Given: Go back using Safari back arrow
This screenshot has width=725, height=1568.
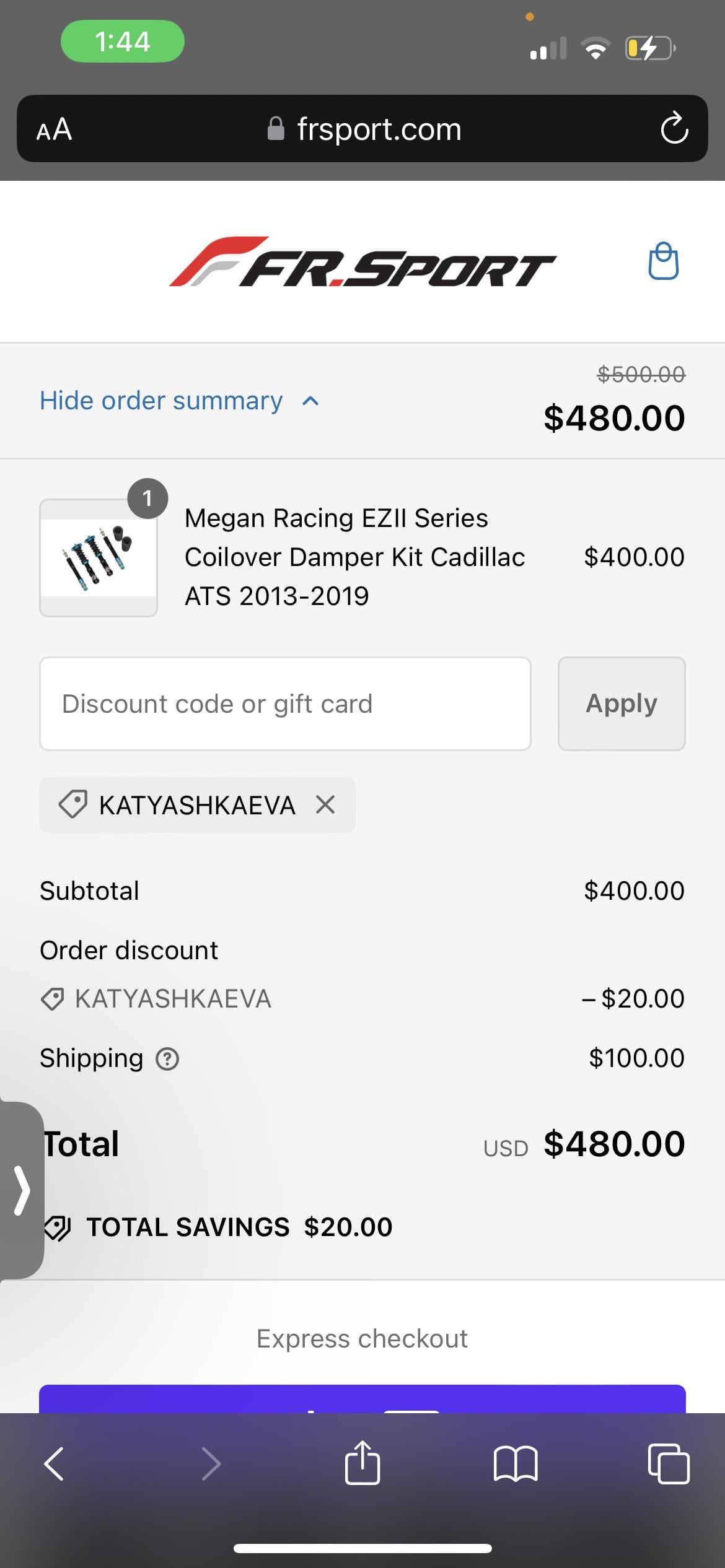Looking at the screenshot, I should [x=55, y=1463].
